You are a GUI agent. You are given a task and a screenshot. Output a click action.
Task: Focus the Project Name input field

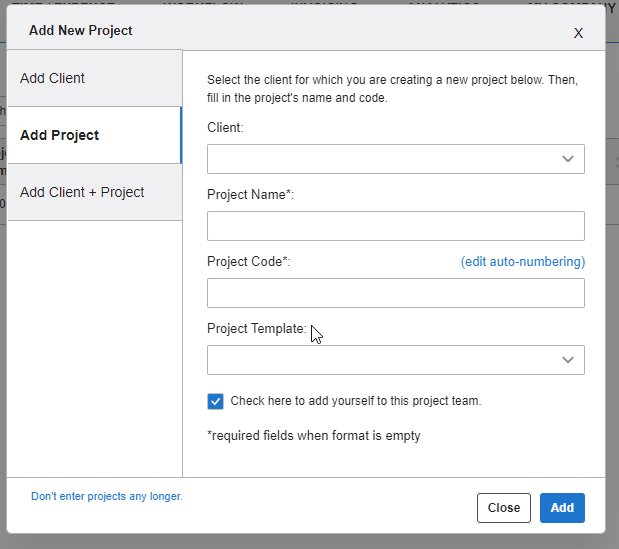tap(395, 226)
